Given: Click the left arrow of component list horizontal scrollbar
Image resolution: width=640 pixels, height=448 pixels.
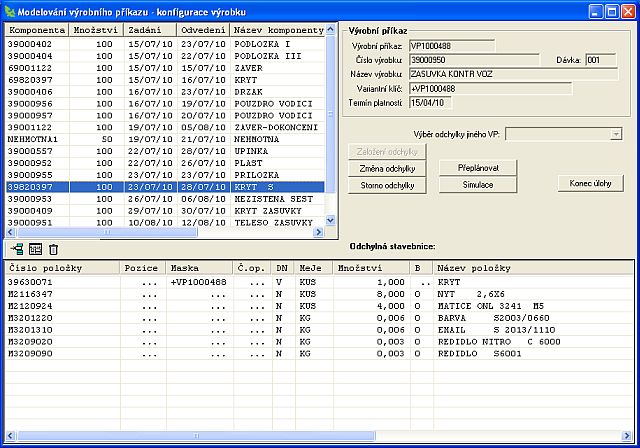Looking at the screenshot, I should click(11, 232).
